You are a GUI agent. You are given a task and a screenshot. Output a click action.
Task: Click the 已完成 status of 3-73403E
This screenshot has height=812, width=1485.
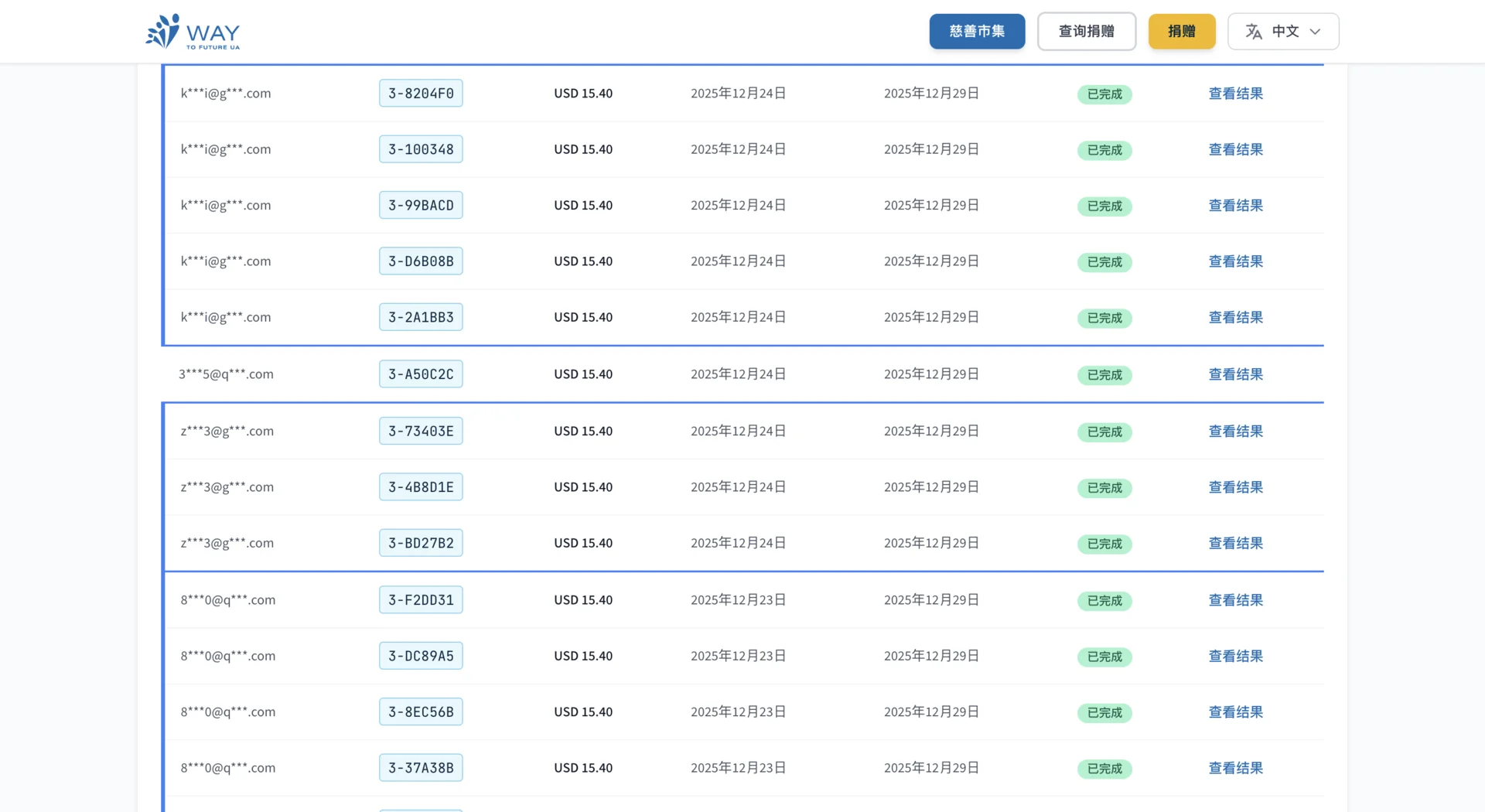coord(1104,432)
